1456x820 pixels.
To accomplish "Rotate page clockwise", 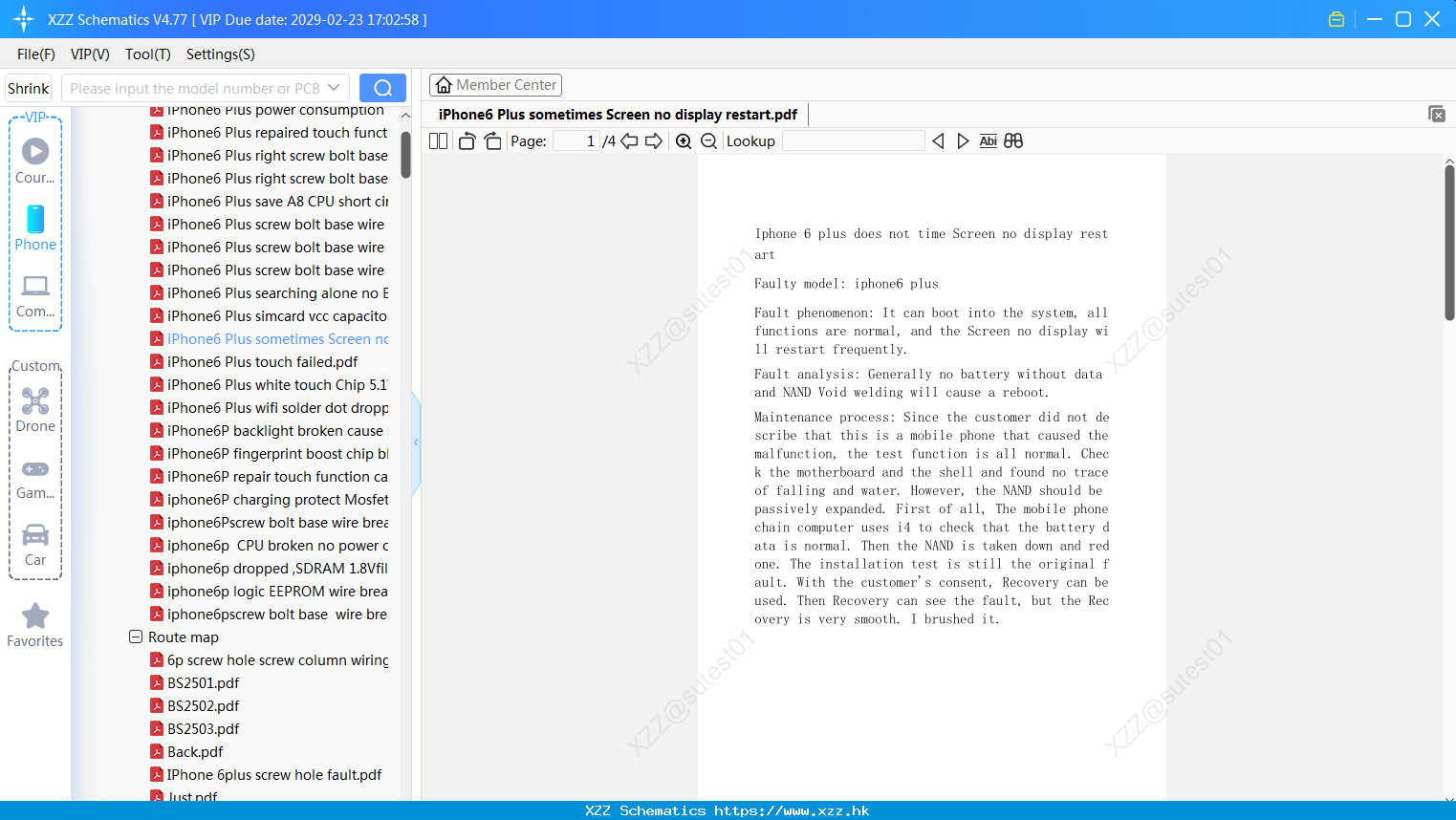I will click(492, 140).
